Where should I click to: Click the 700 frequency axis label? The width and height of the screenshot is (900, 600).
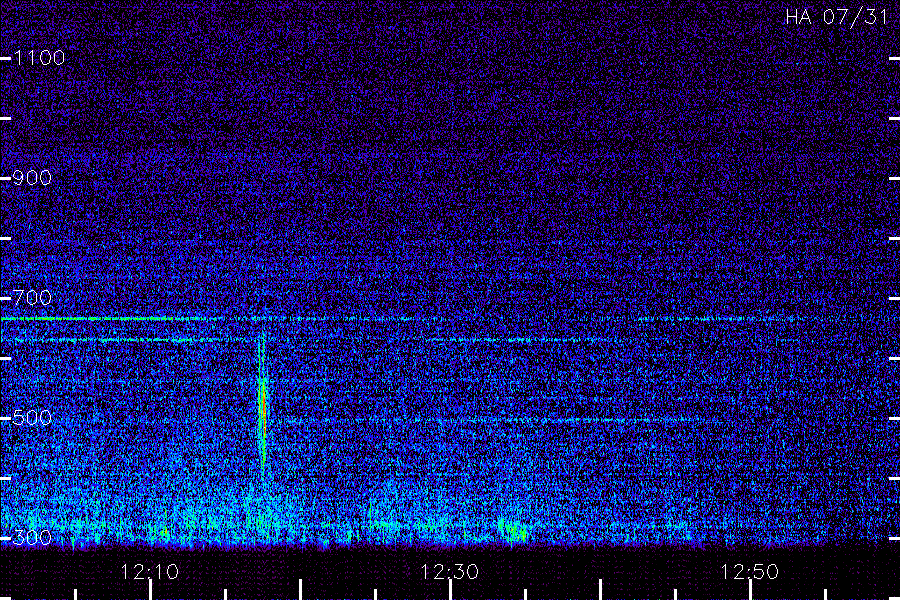click(32, 298)
